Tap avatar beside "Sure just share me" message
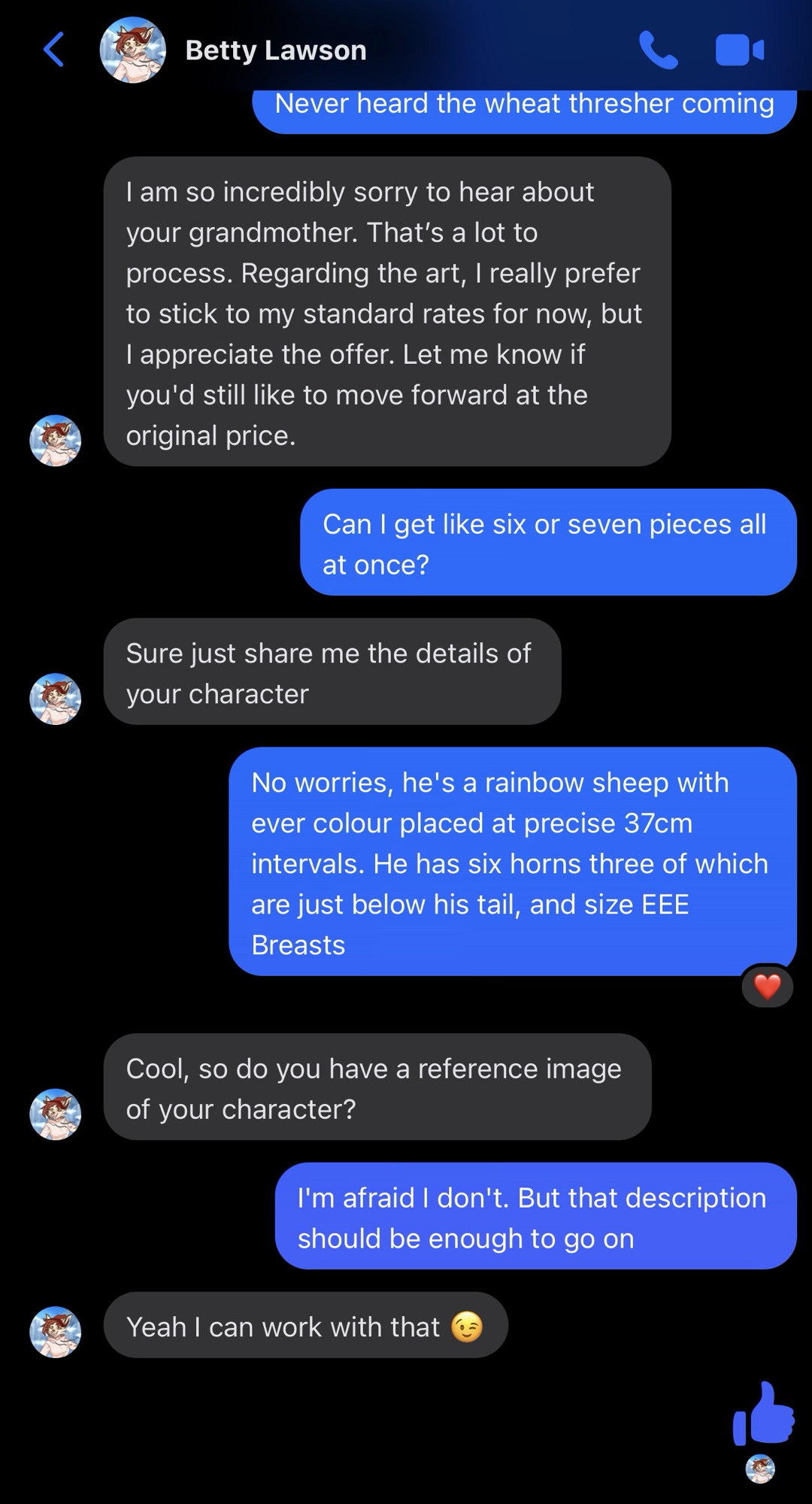The height and width of the screenshot is (1504, 812). pos(55,699)
